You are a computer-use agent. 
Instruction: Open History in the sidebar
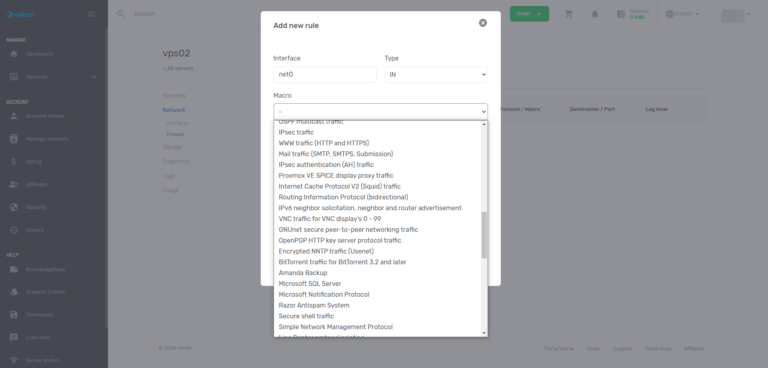35,230
